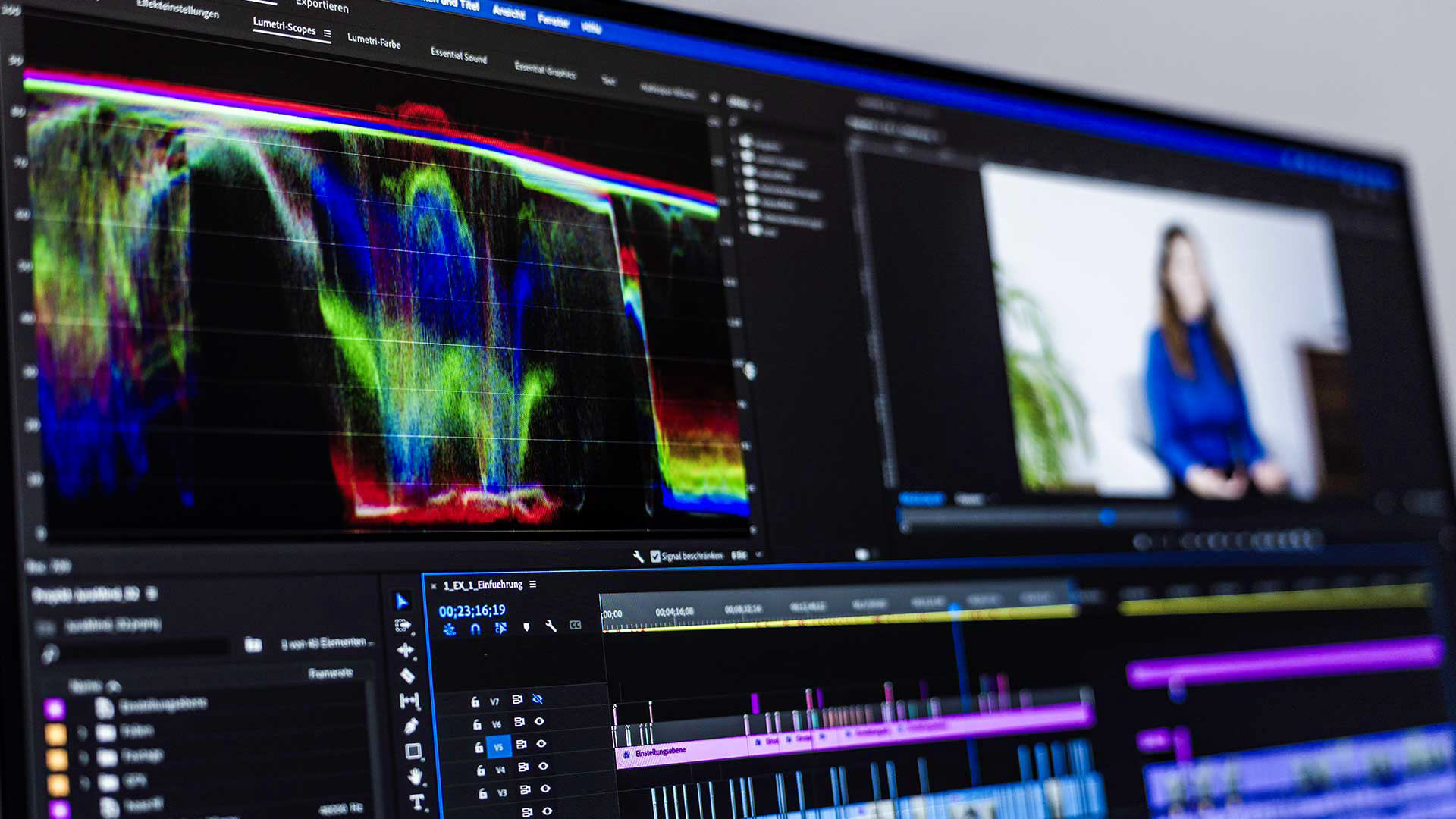Click the timeline ruler at 00;04;16;08
Image resolution: width=1456 pixels, height=819 pixels.
[674, 611]
